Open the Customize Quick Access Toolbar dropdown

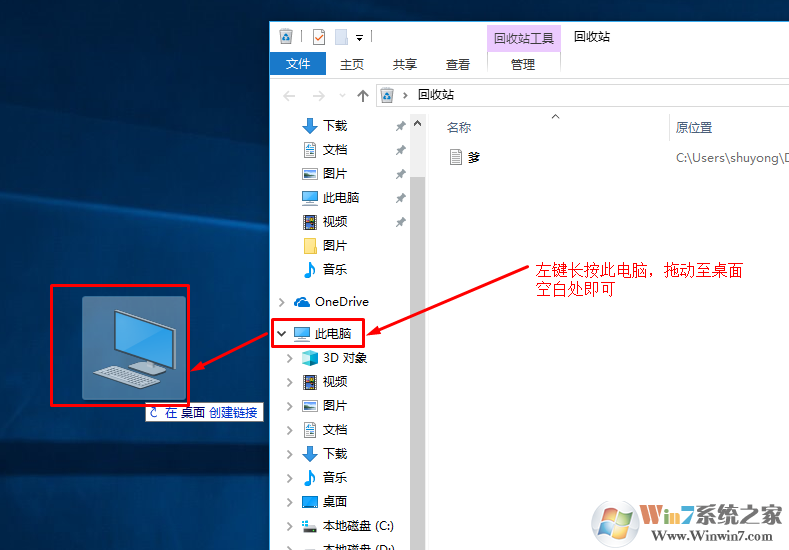[x=359, y=38]
